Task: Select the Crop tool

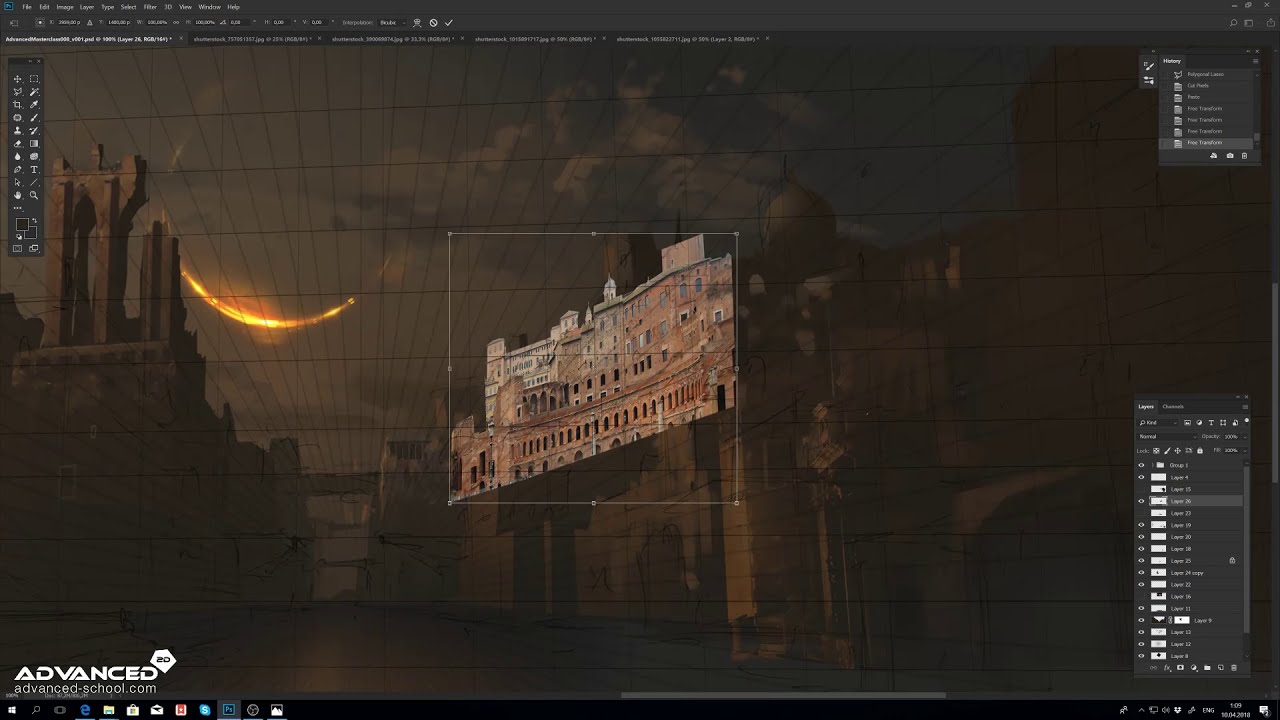Action: 18,105
